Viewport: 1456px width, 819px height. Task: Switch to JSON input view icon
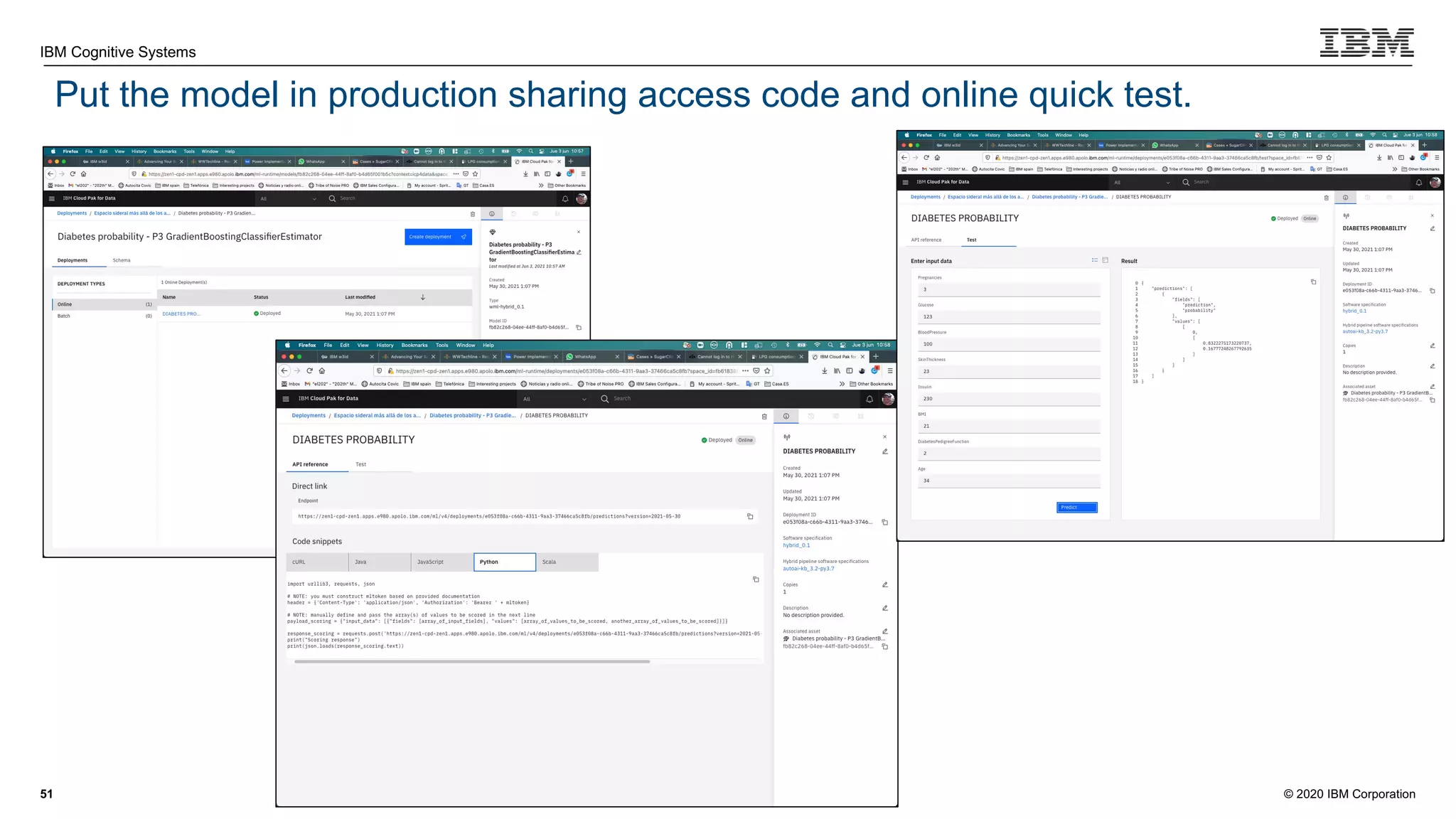pos(1106,260)
